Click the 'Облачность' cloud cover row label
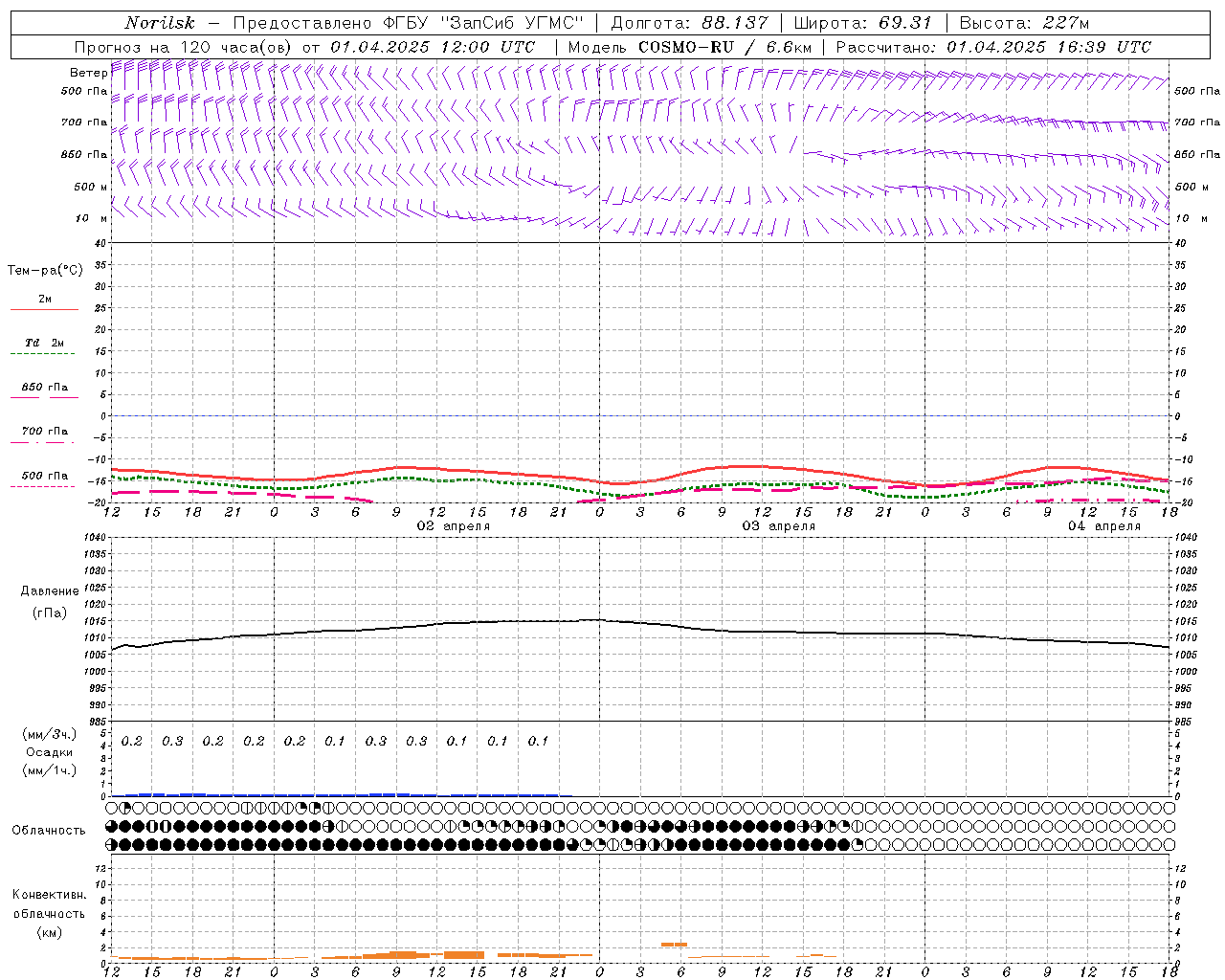Viewport: 1225px width, 980px height. (49, 831)
